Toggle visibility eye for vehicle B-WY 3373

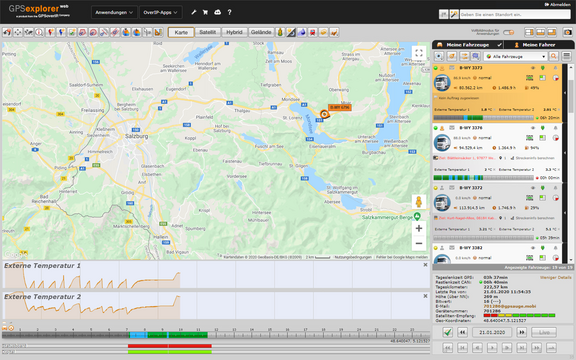tap(533, 68)
